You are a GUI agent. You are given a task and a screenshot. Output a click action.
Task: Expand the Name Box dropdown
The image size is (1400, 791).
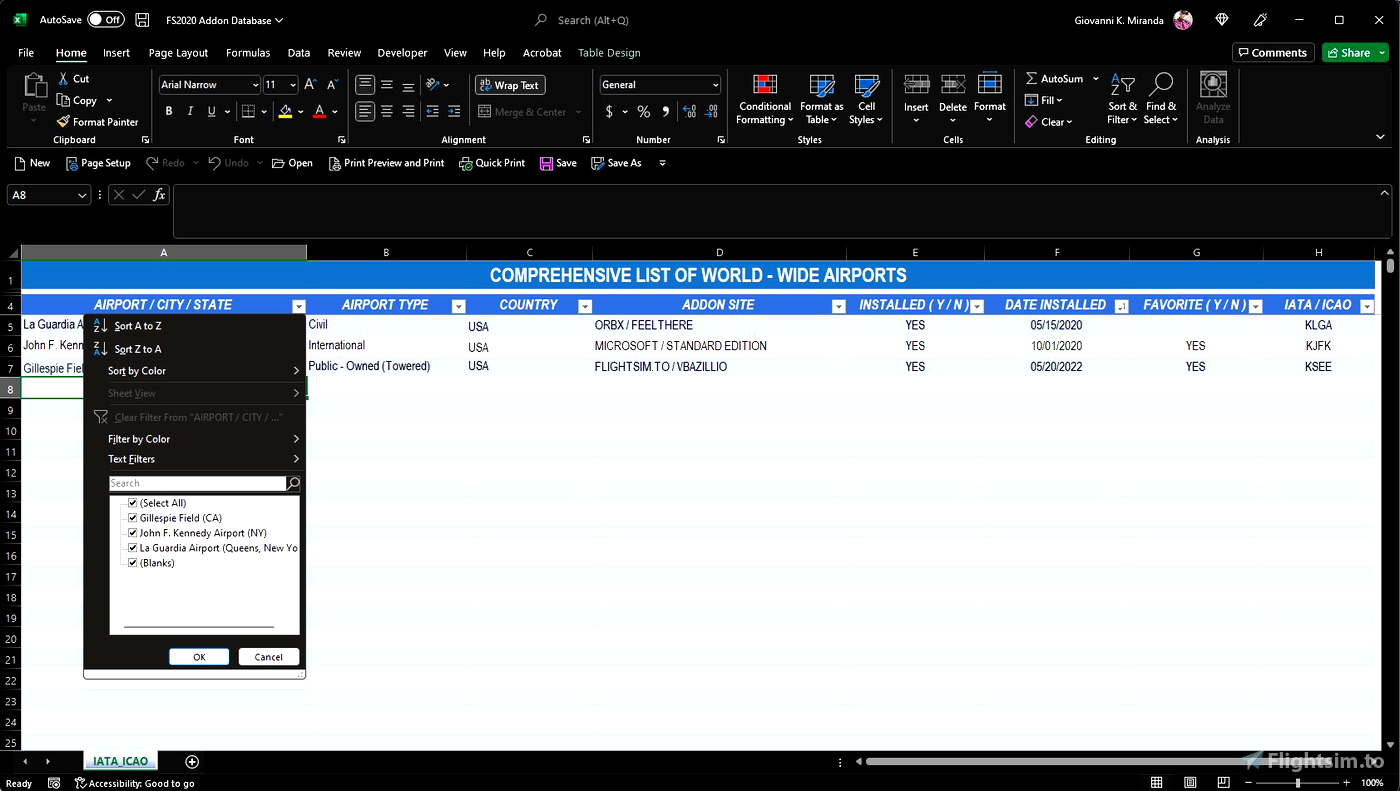pos(83,195)
